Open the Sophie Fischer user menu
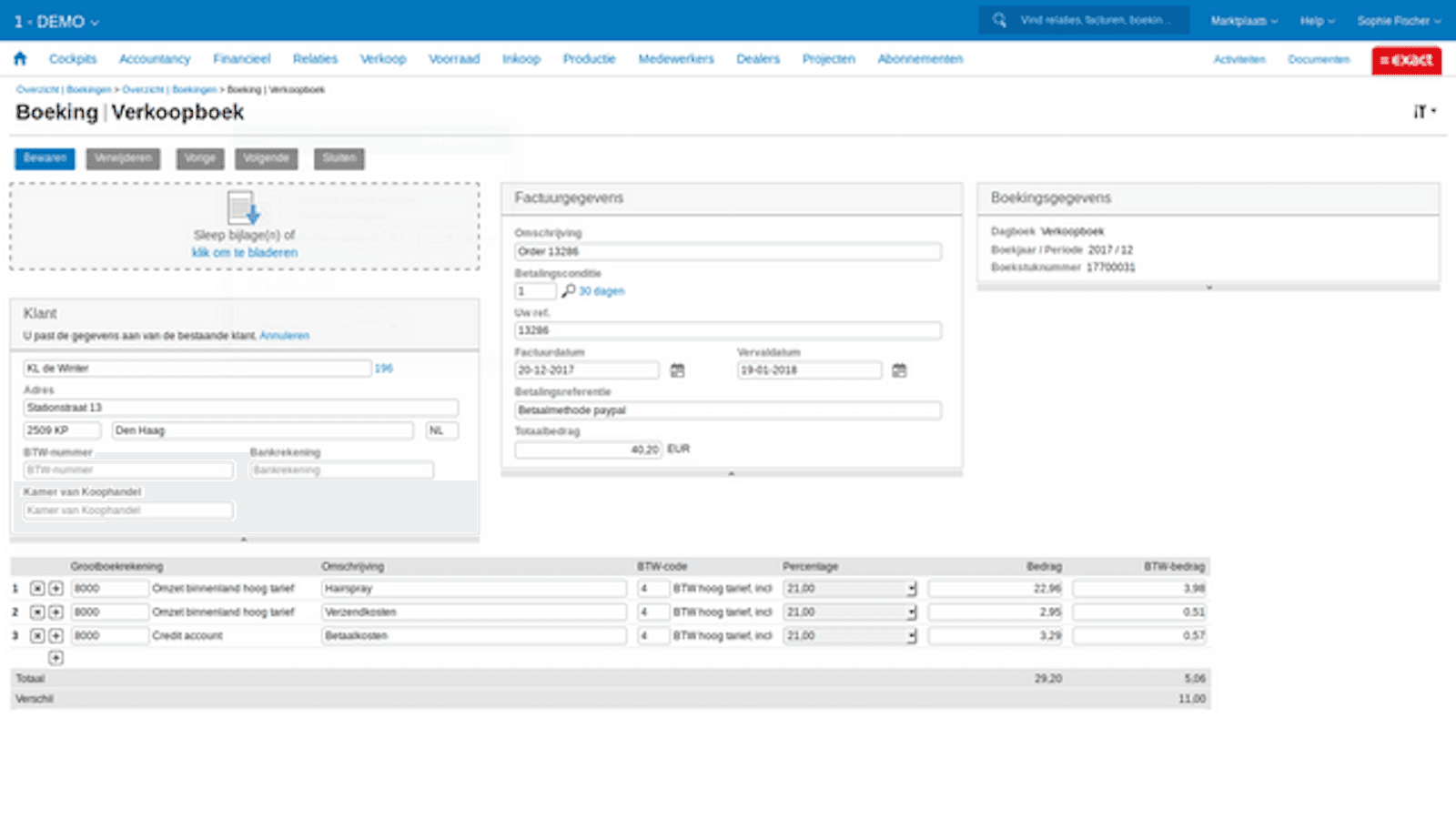 coord(1398,20)
